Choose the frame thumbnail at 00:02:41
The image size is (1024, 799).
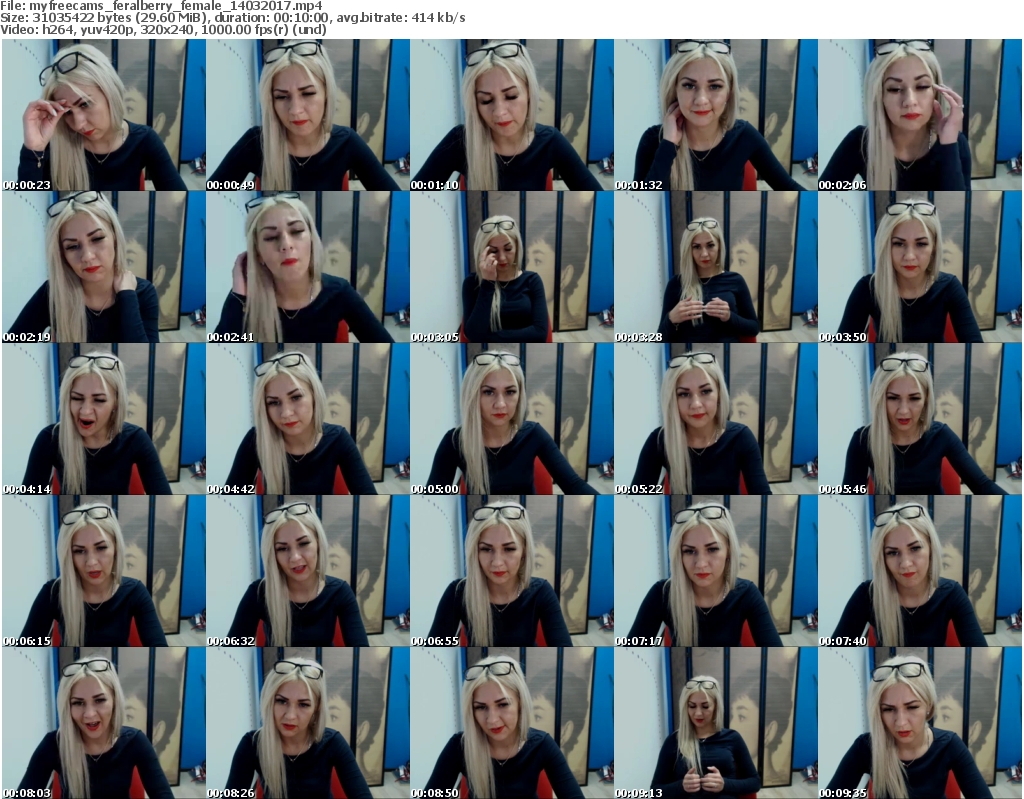pyautogui.click(x=308, y=267)
